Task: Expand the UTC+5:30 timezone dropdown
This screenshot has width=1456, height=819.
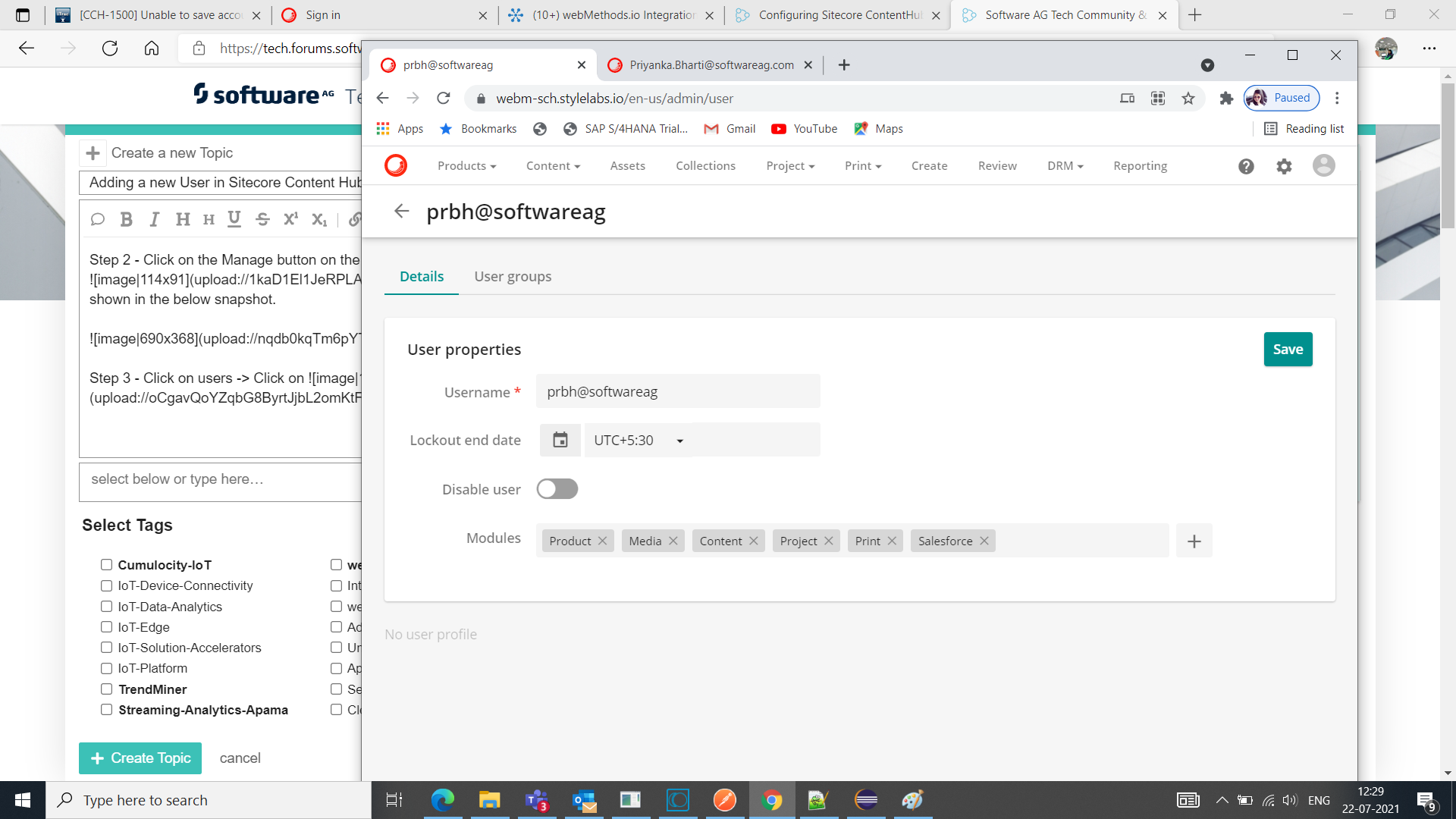Action: (638, 441)
